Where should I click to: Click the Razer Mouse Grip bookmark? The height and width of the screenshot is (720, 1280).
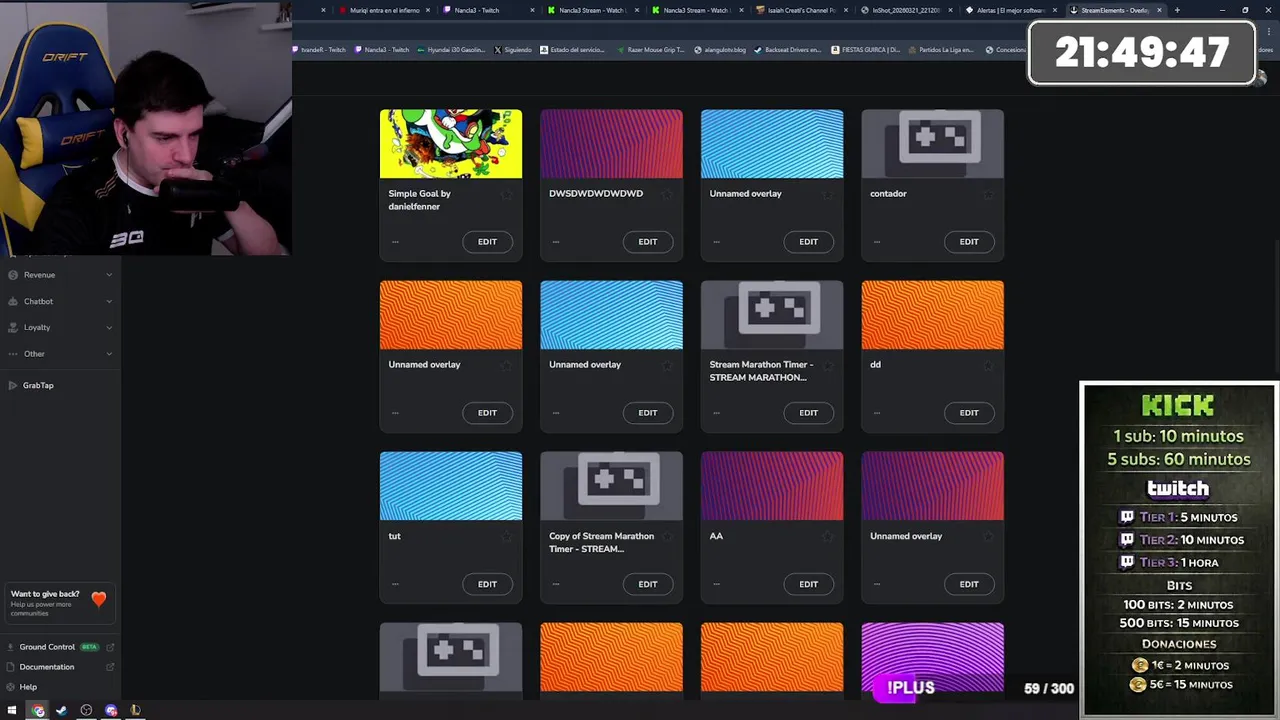pos(651,49)
